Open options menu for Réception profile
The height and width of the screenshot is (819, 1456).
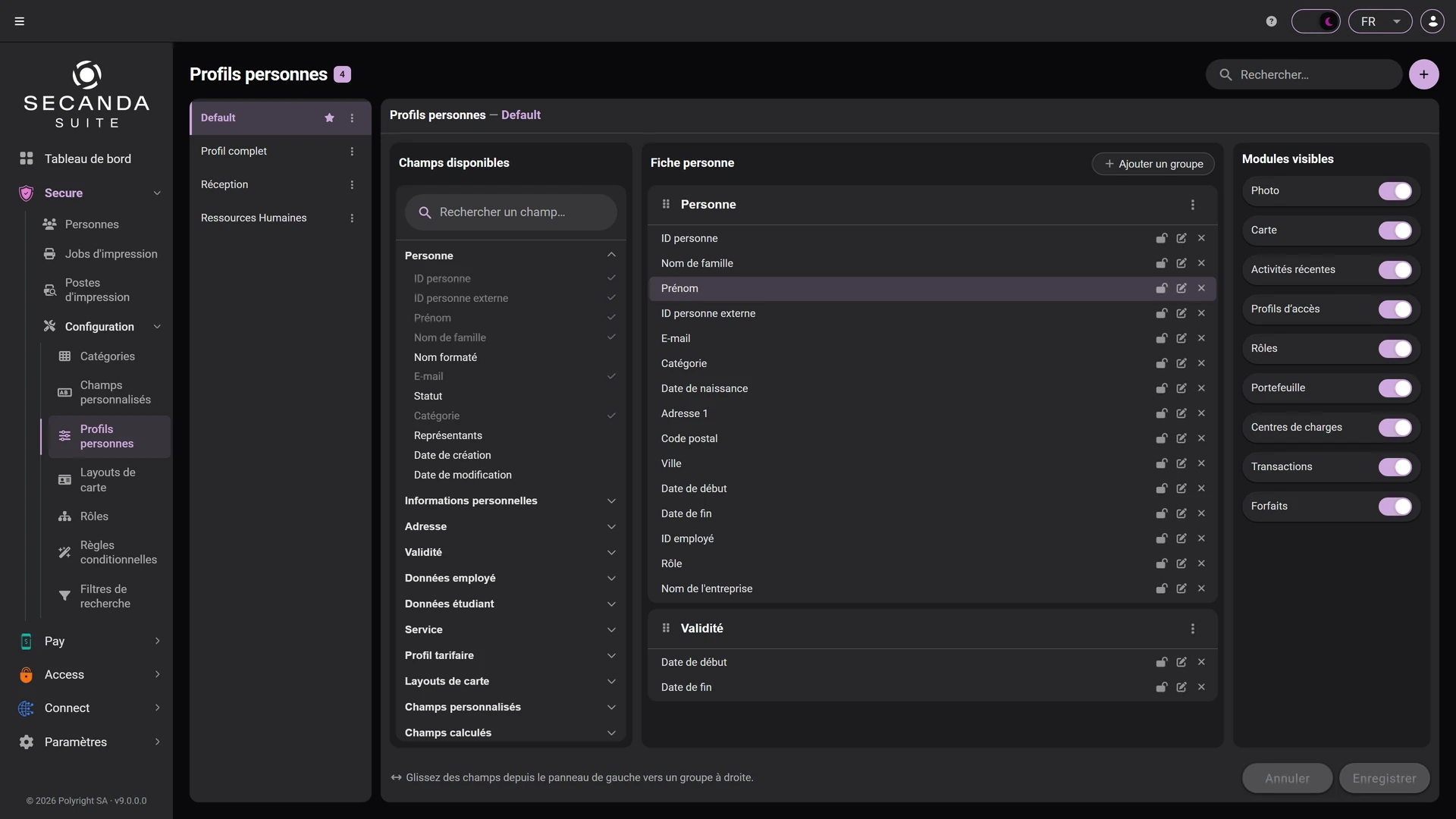click(x=352, y=185)
